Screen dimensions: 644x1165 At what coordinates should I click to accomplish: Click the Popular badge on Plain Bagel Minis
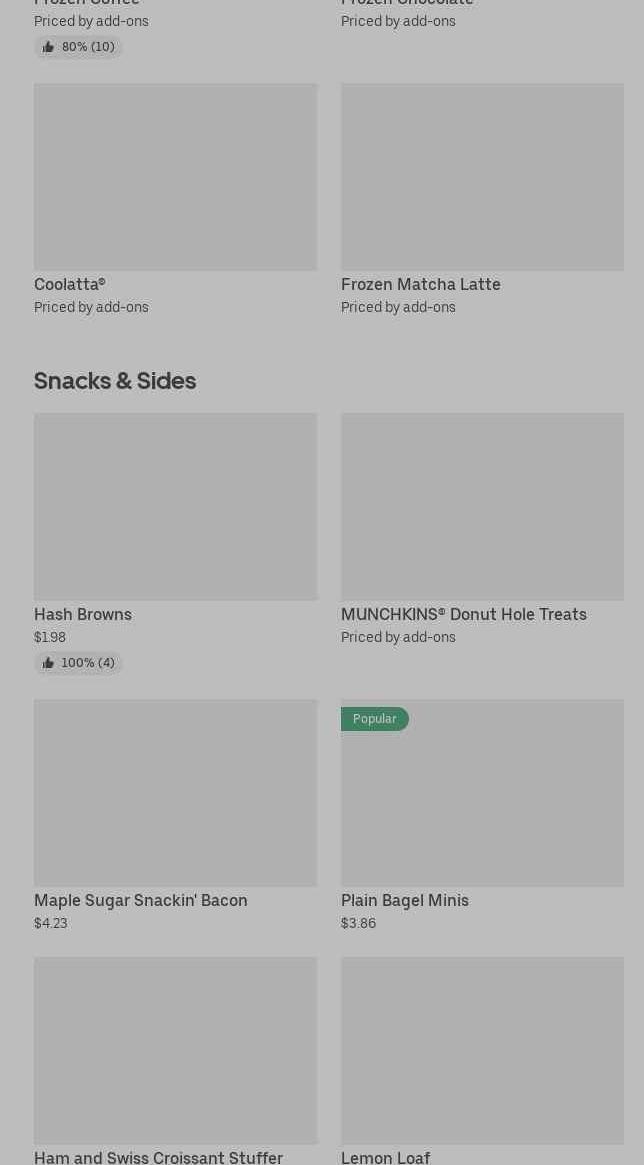click(374, 719)
